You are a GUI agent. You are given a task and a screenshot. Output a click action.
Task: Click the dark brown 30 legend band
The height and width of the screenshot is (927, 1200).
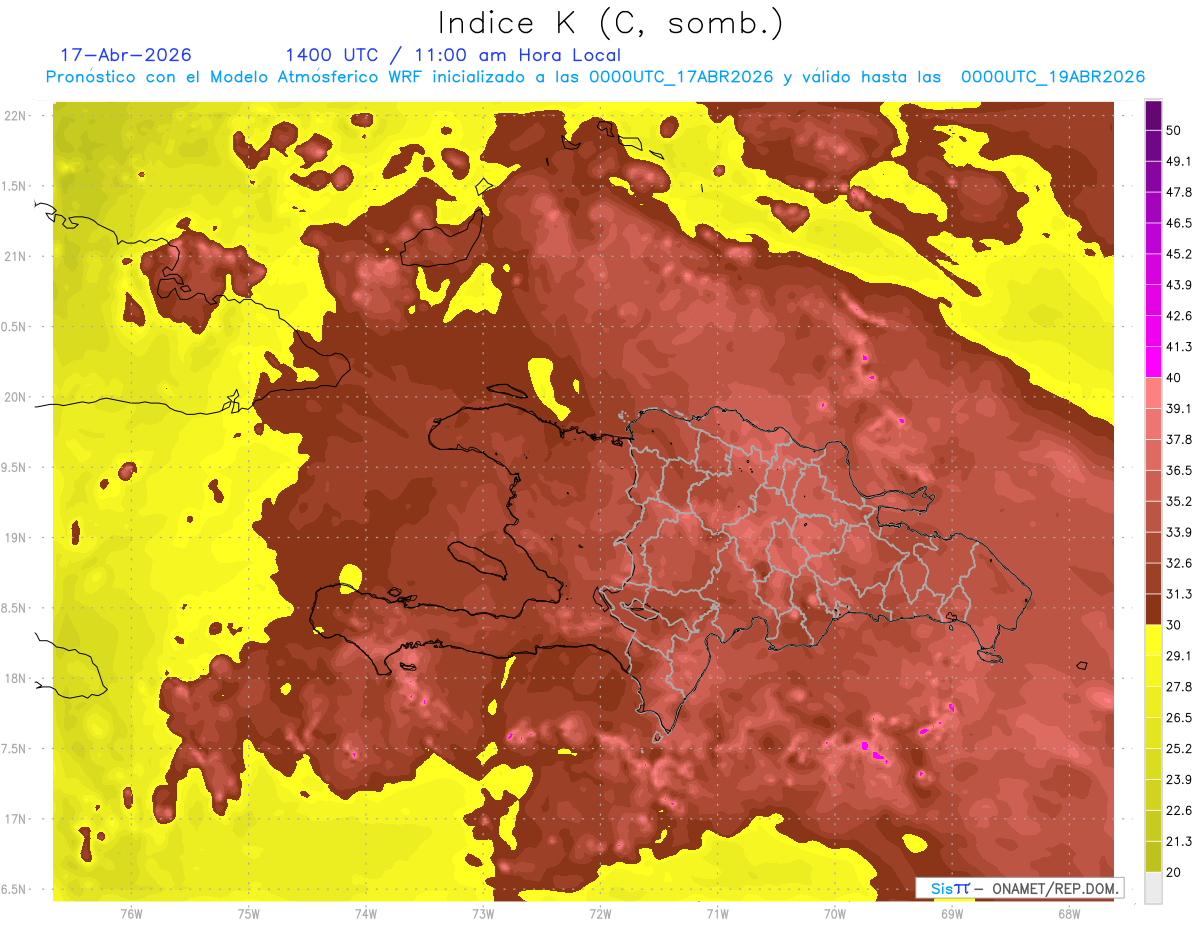1153,609
